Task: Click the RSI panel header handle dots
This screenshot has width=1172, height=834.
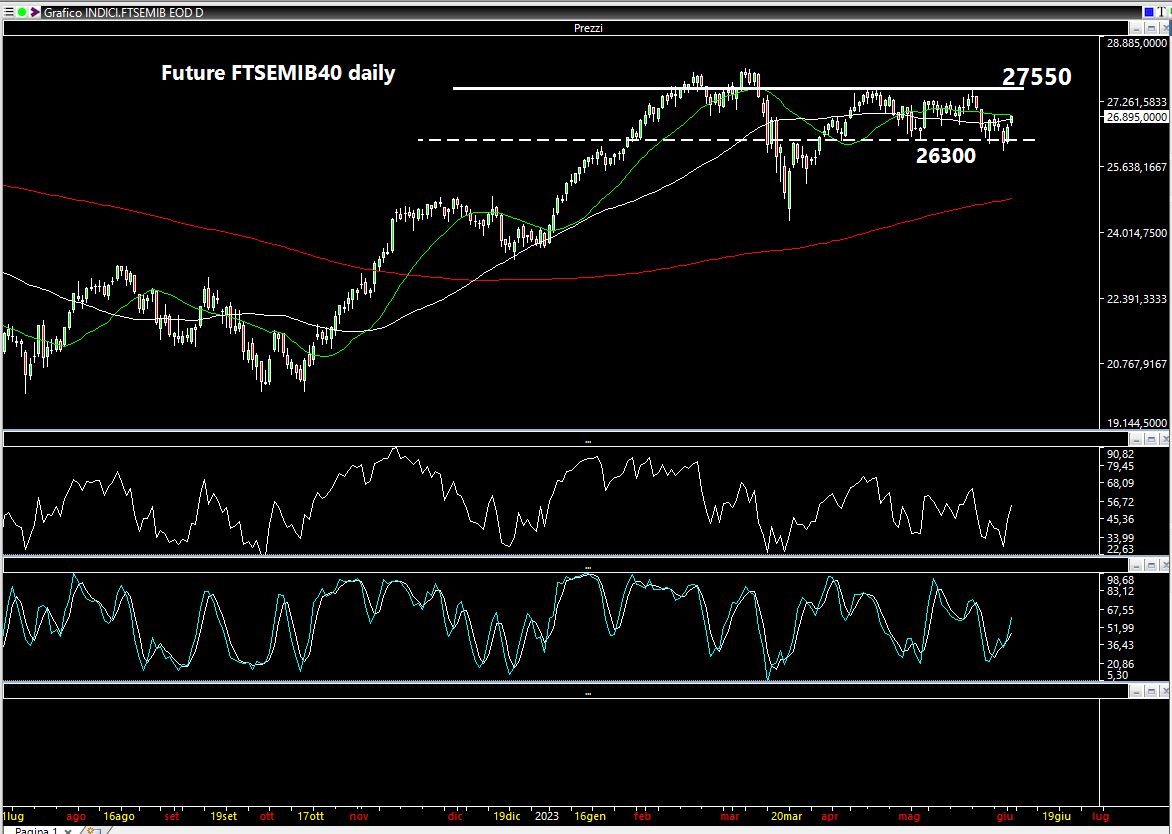Action: [588, 441]
